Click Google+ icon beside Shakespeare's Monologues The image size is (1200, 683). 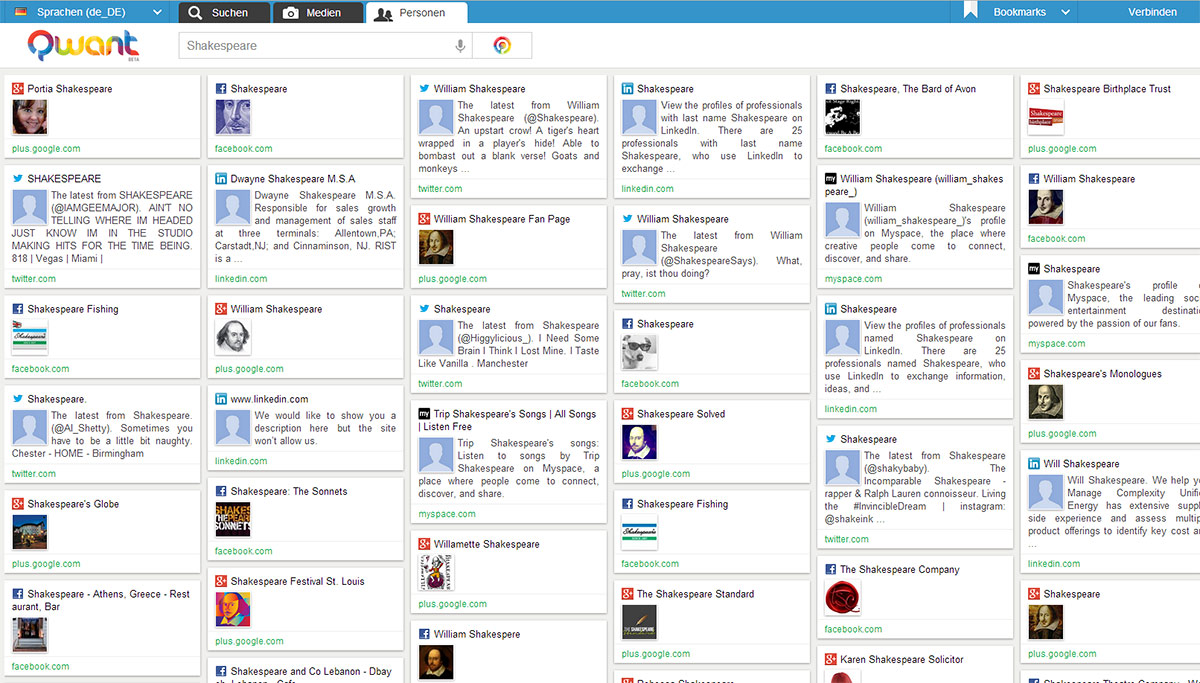point(1034,374)
